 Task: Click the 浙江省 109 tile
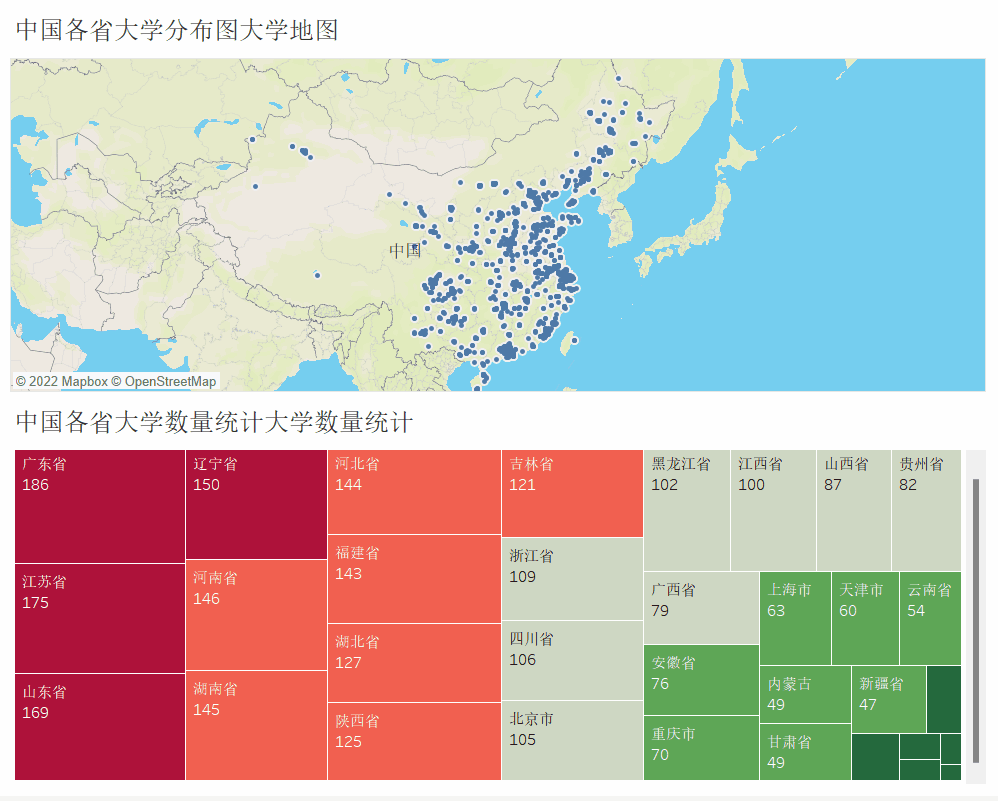572,578
